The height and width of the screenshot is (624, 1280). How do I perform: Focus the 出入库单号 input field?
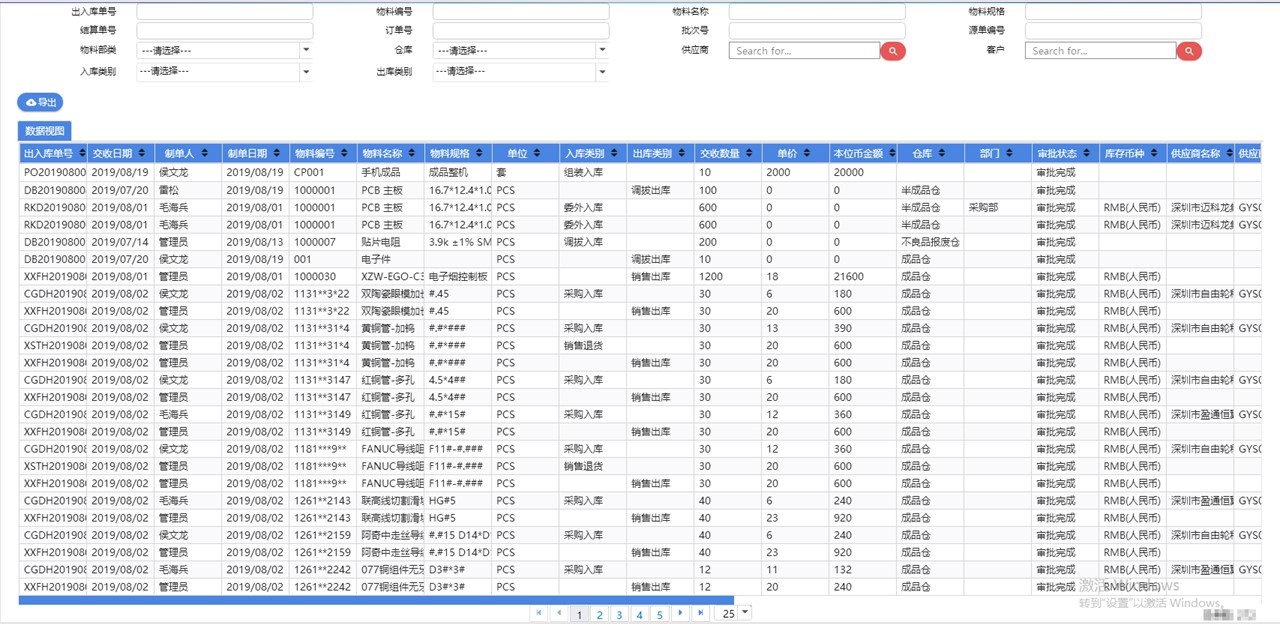pos(224,12)
